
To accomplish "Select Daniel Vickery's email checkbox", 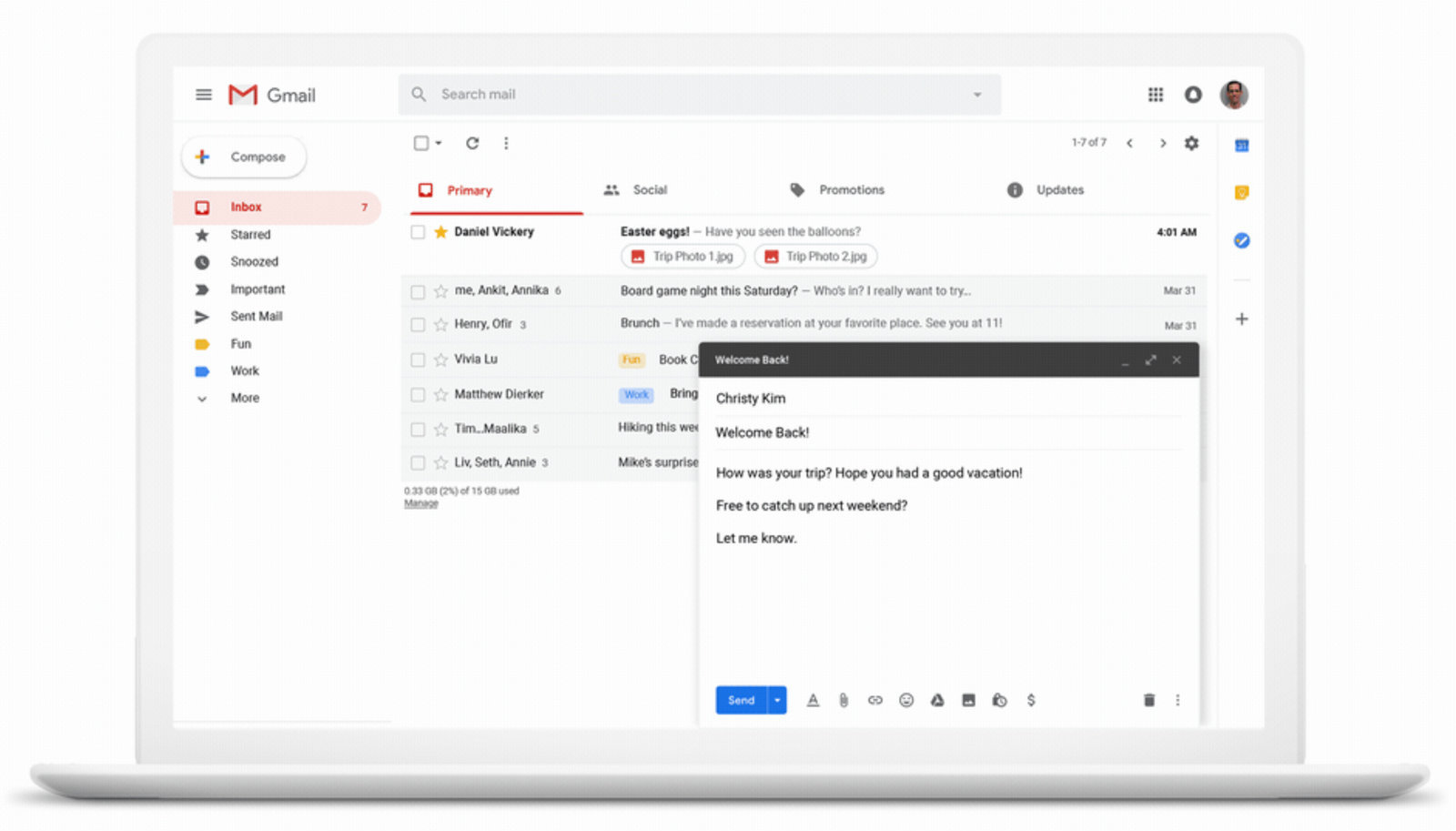I will pyautogui.click(x=418, y=232).
